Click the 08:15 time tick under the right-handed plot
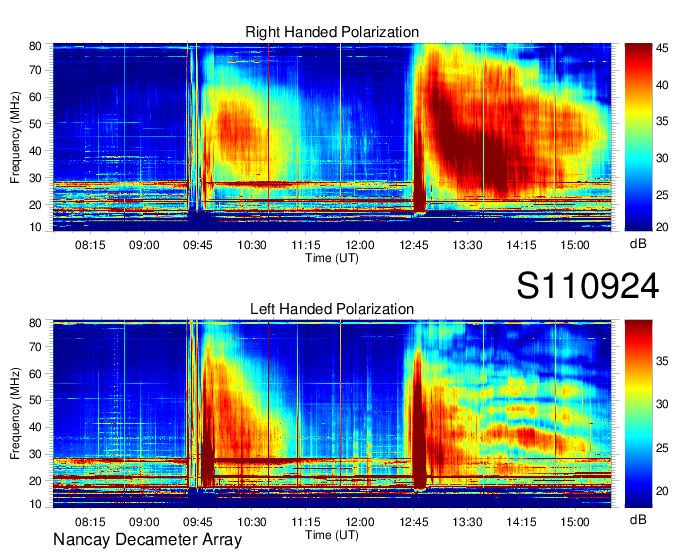 [x=90, y=245]
